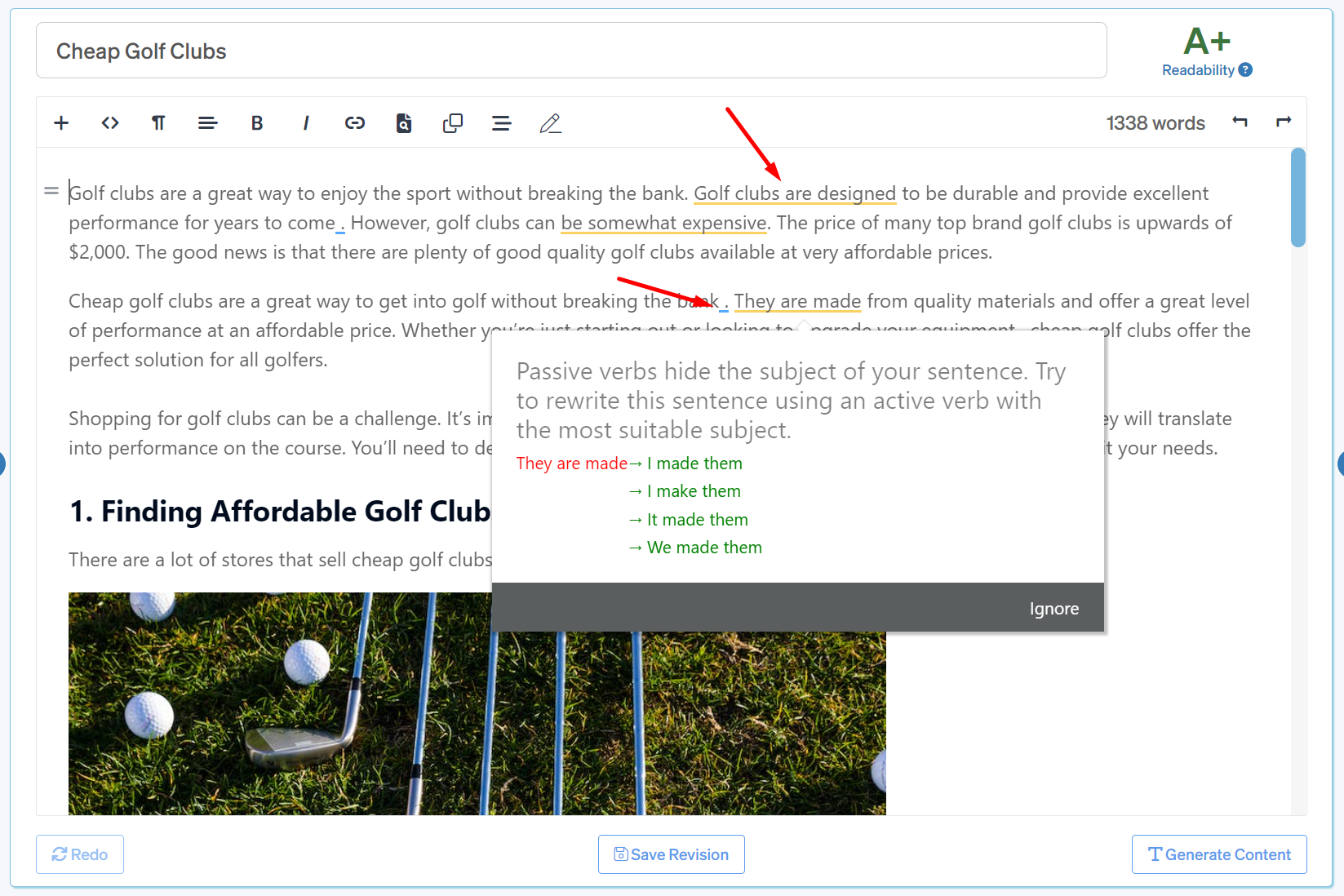
Task: Click the A+ readability grade
Action: coord(1207,41)
